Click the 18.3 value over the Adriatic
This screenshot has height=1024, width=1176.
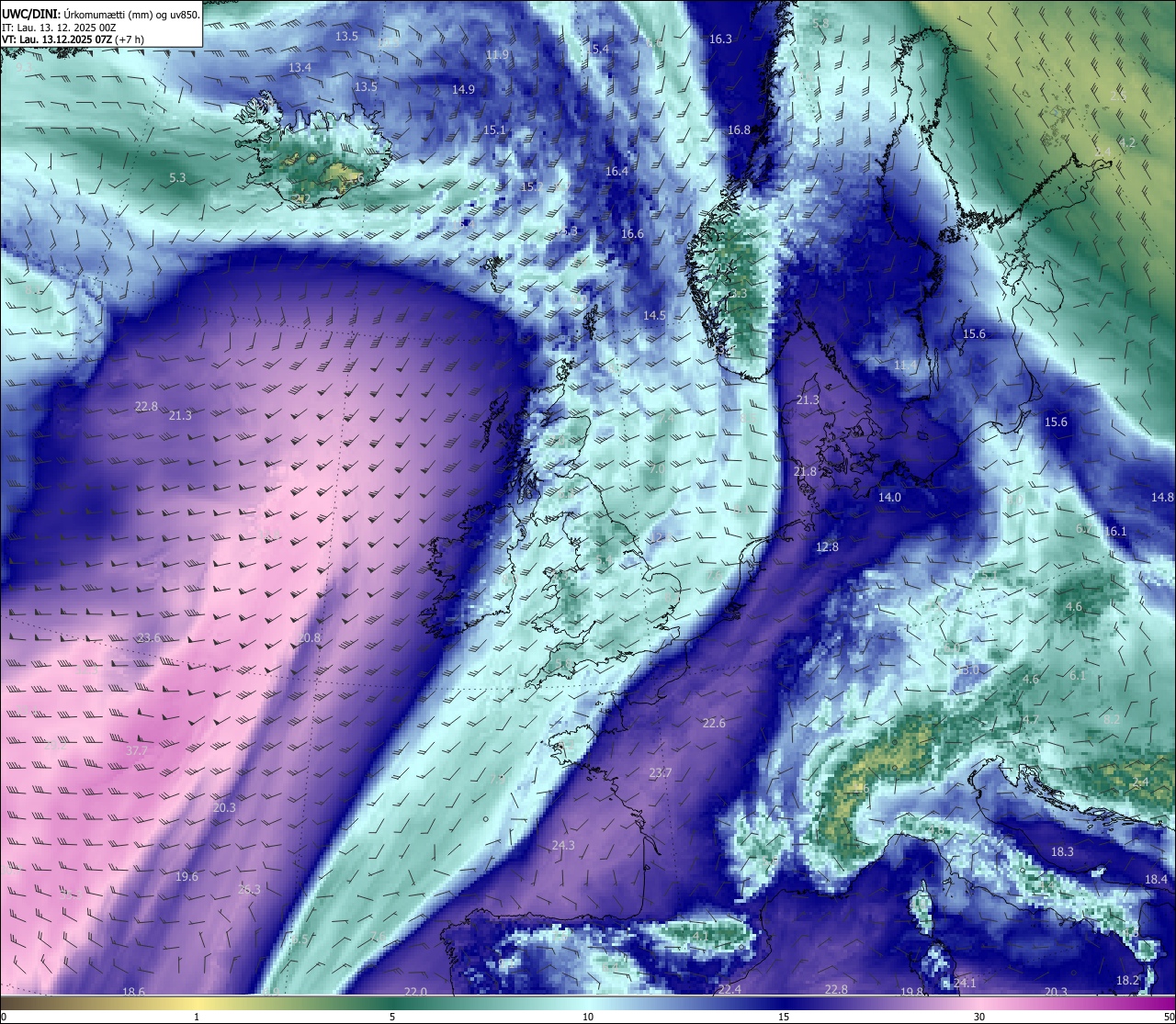click(1062, 852)
